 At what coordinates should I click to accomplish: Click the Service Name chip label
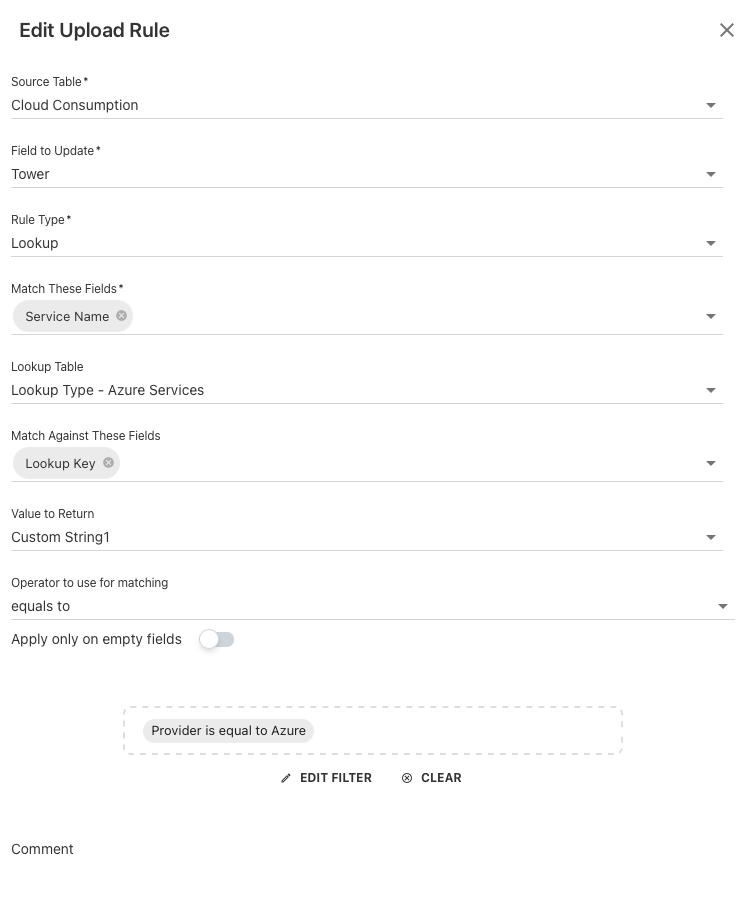tap(67, 316)
